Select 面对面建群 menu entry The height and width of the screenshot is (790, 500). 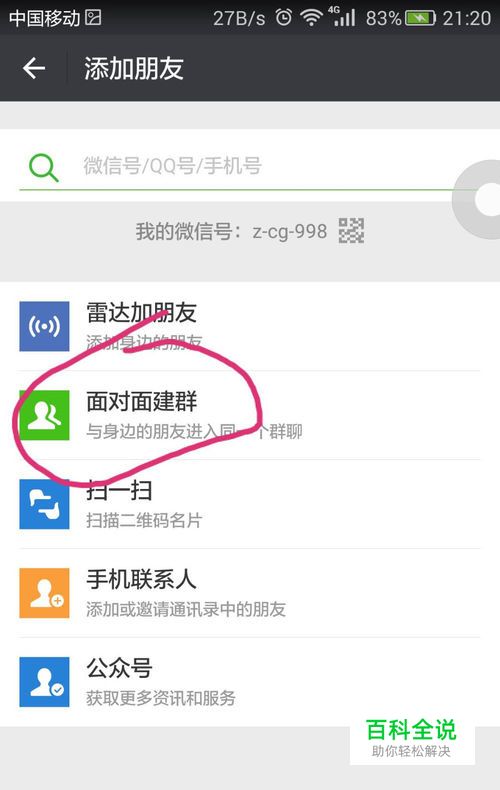tap(250, 415)
